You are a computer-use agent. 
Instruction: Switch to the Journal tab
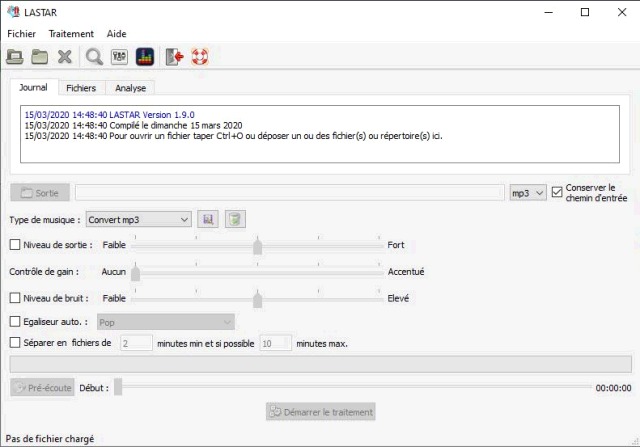coord(33,87)
